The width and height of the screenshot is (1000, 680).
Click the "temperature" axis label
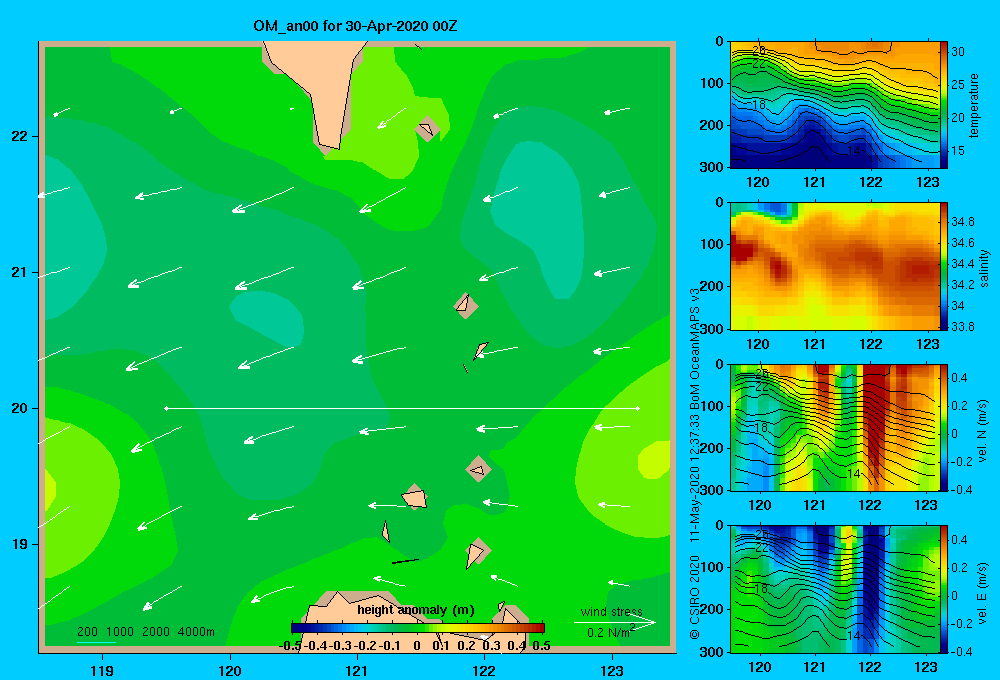[x=974, y=105]
